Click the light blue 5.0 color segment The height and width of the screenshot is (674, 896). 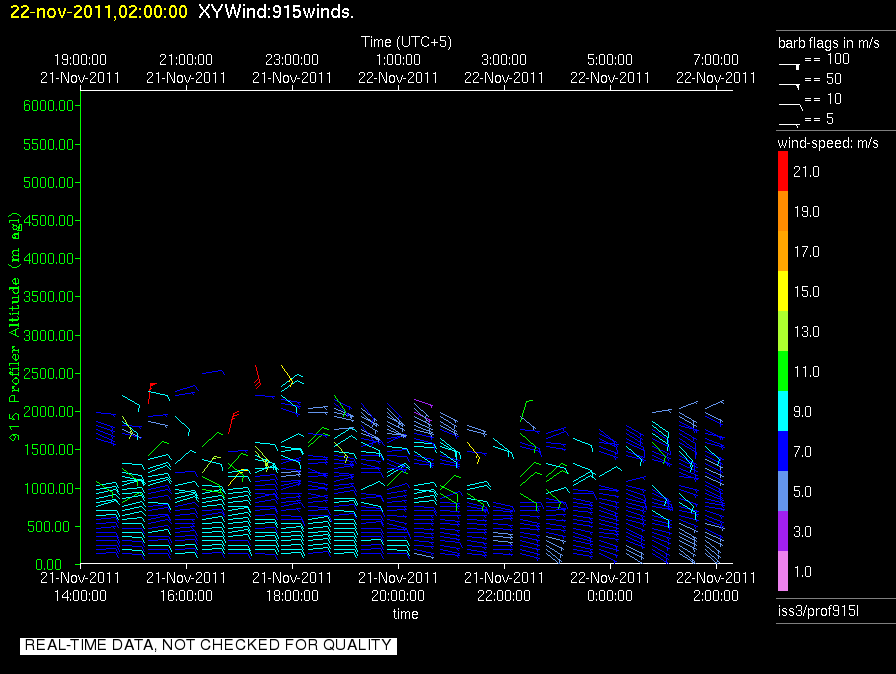pos(783,491)
